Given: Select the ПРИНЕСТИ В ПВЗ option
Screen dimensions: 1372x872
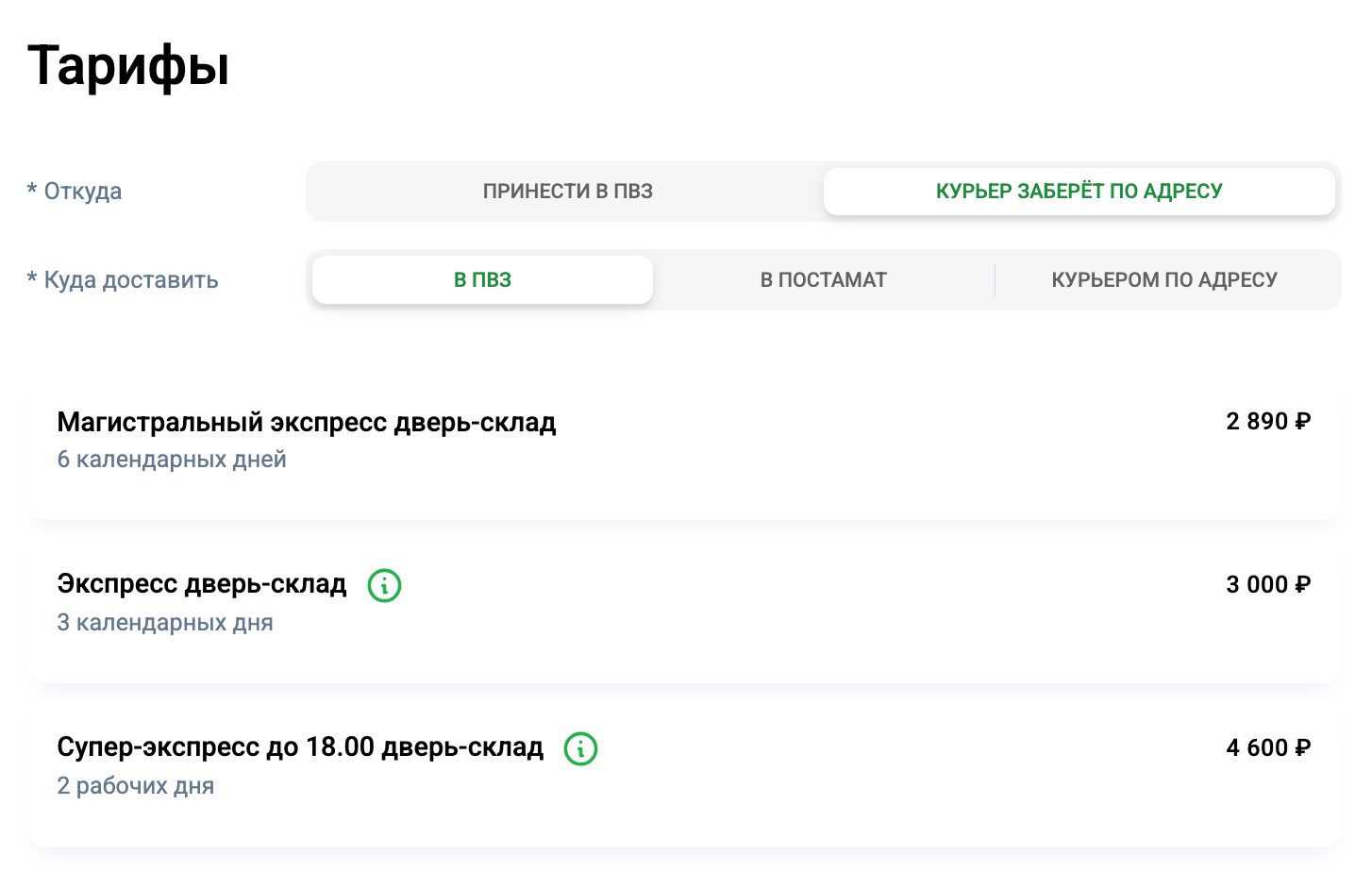Looking at the screenshot, I should (x=567, y=192).
